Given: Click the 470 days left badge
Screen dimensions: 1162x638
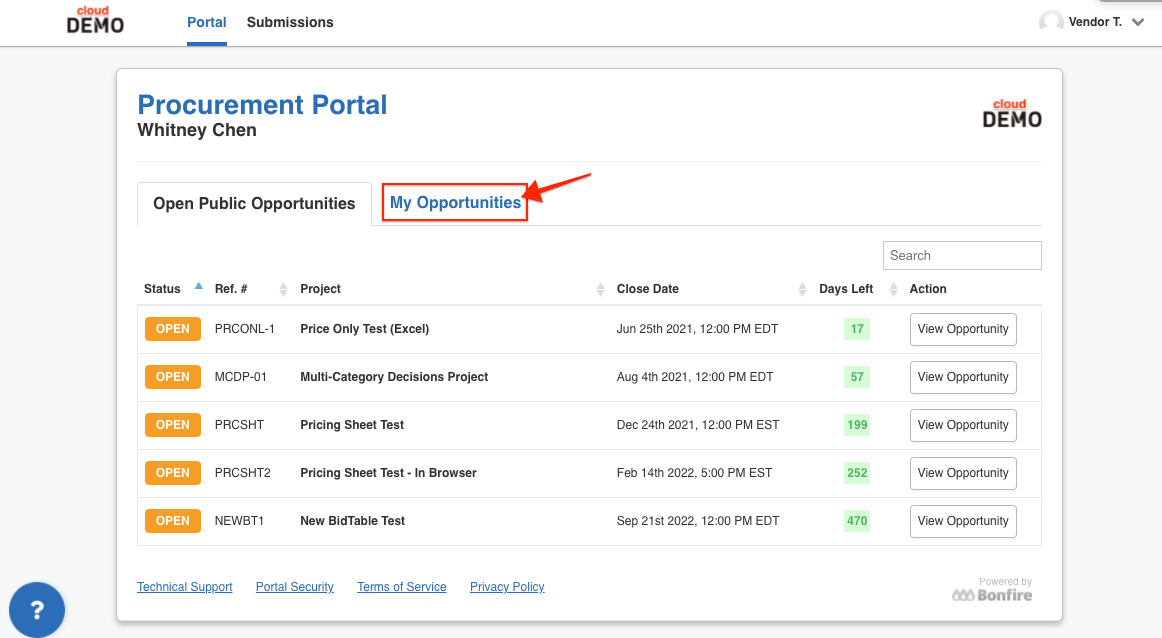Looking at the screenshot, I should click(857, 521).
